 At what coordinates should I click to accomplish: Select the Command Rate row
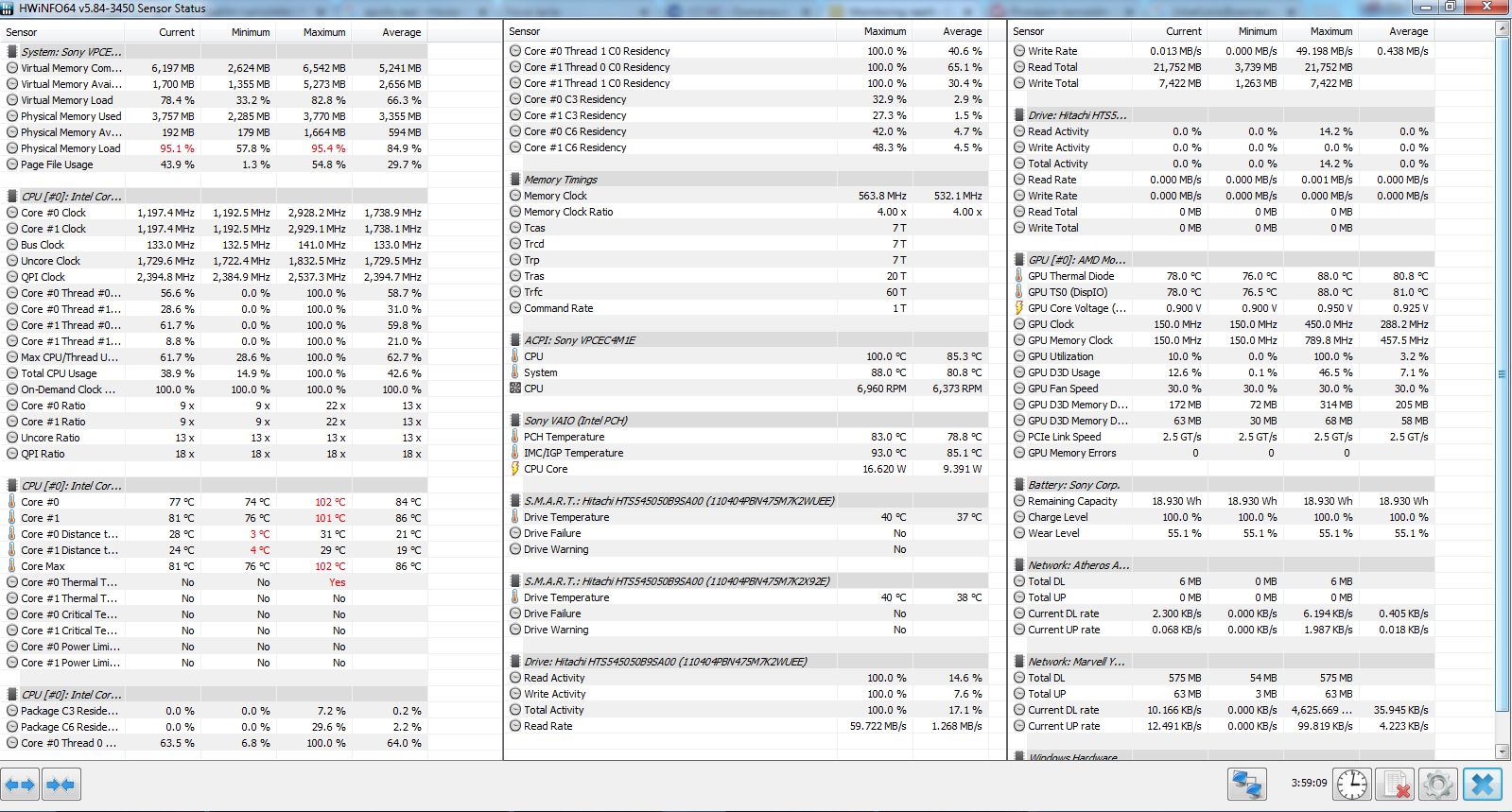pyautogui.click(x=747, y=308)
